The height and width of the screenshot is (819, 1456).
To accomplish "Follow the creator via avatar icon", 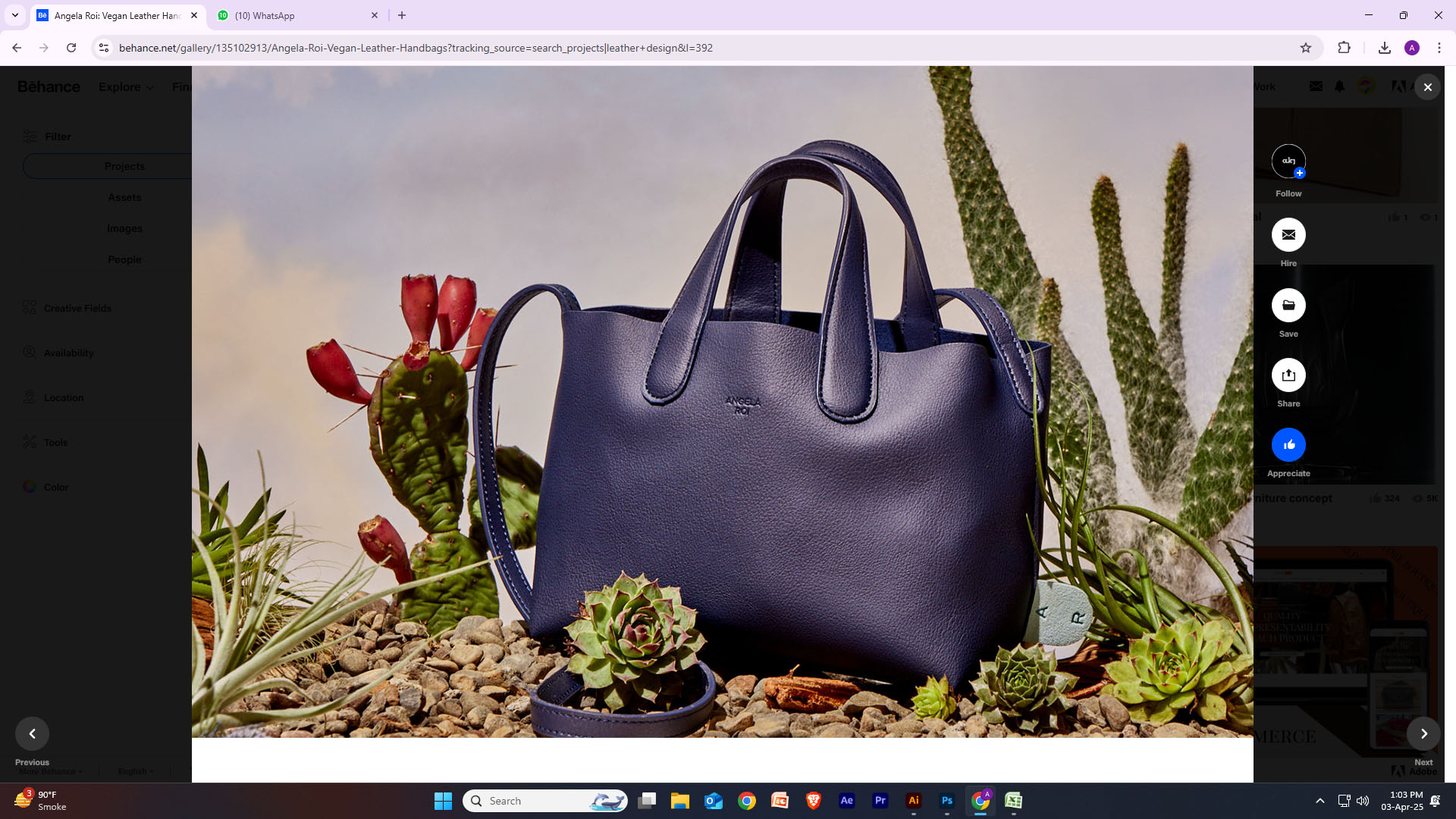I will click(1288, 162).
